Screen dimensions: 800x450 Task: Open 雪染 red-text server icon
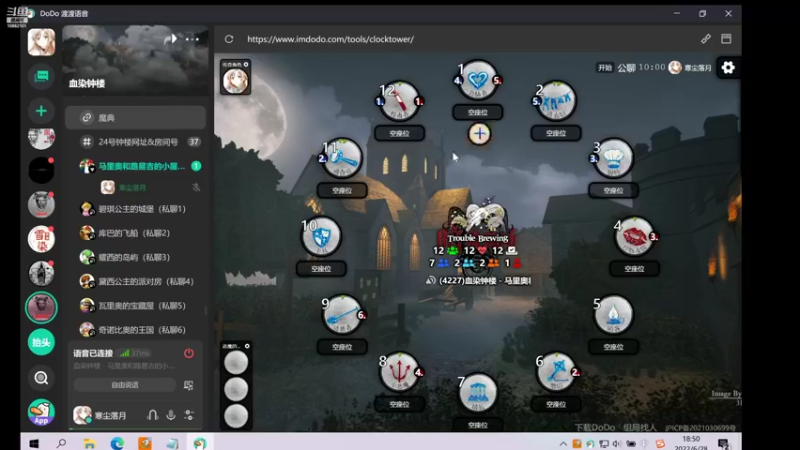click(41, 239)
